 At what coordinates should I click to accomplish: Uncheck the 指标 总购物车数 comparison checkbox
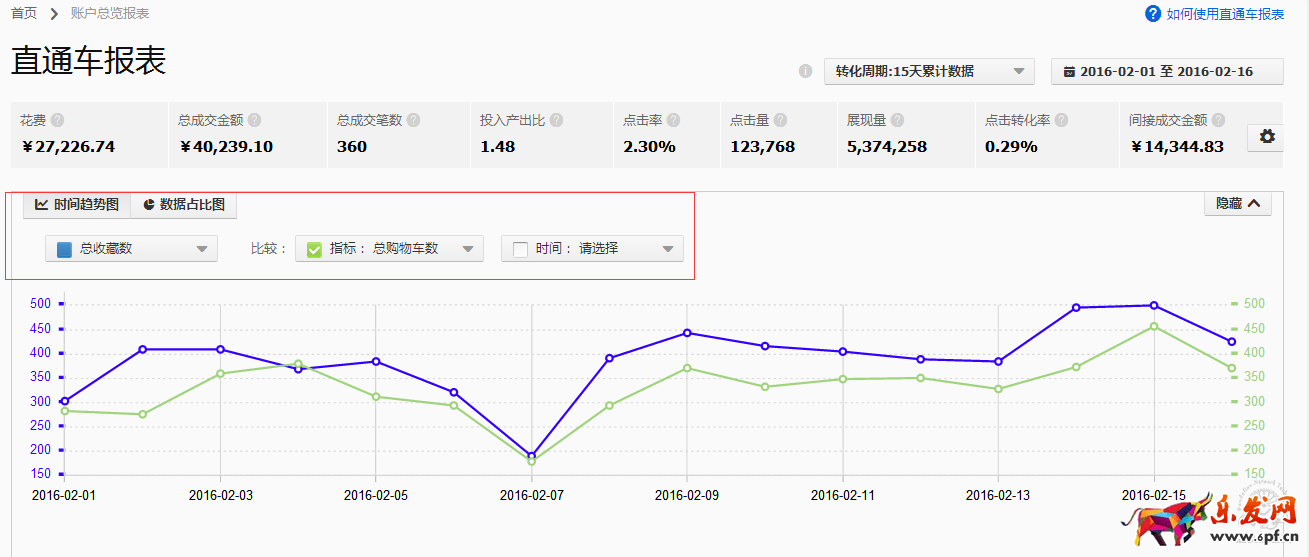314,249
